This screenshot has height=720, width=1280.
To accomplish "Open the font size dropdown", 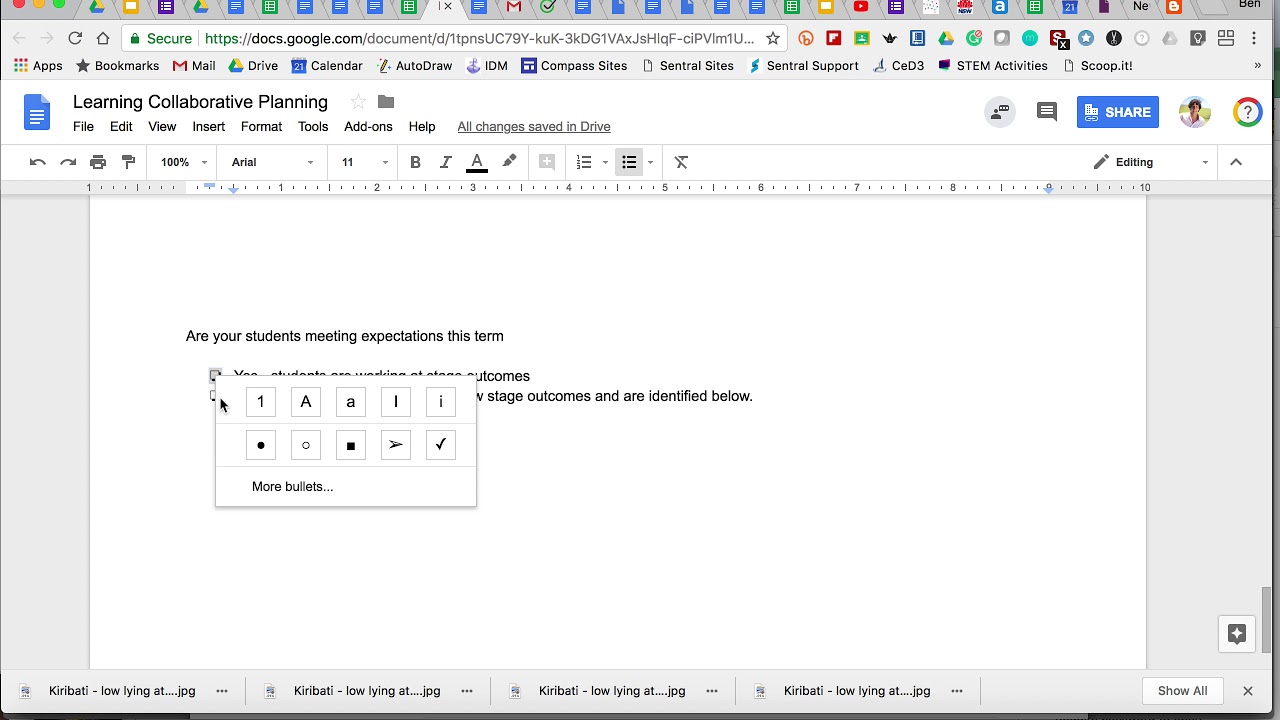I will (x=364, y=162).
